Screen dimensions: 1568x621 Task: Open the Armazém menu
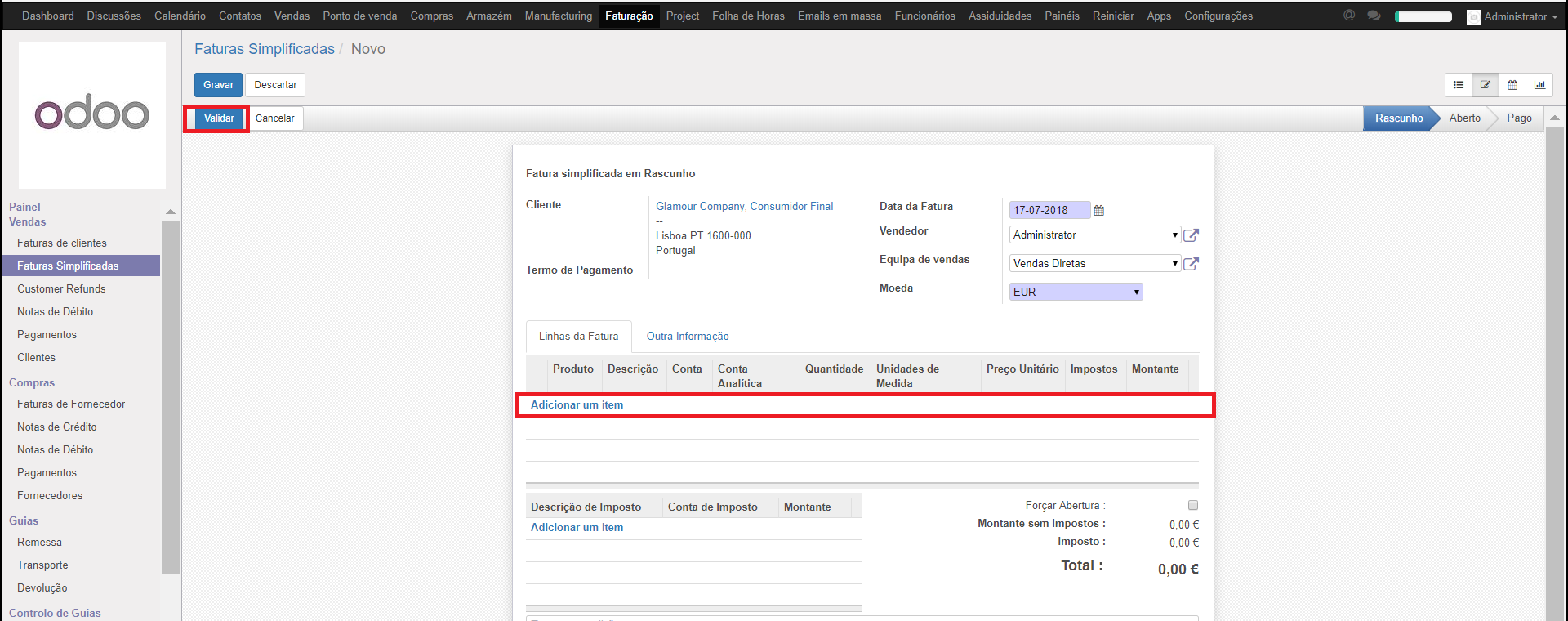488,16
